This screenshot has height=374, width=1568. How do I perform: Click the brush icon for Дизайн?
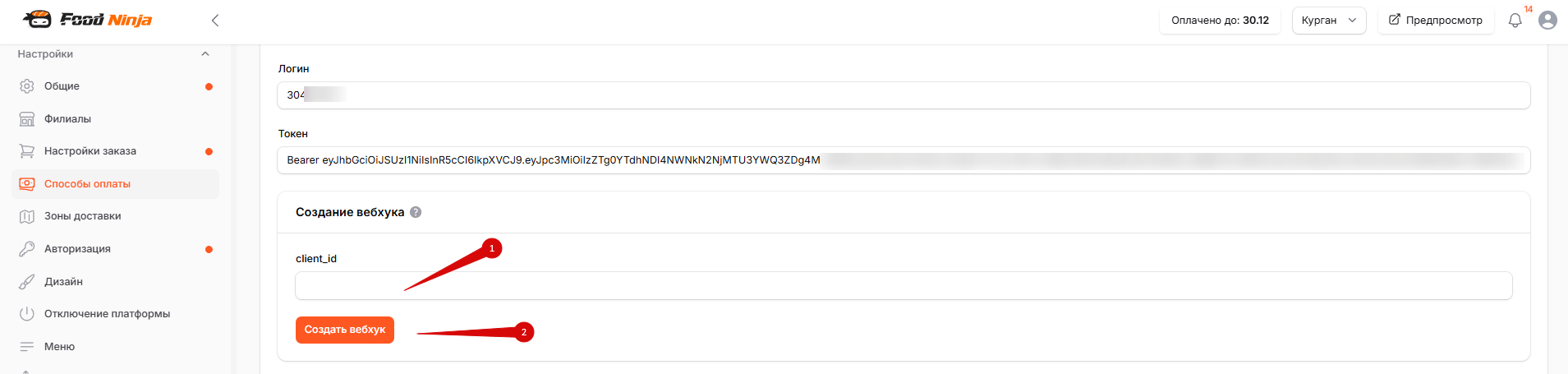click(27, 282)
